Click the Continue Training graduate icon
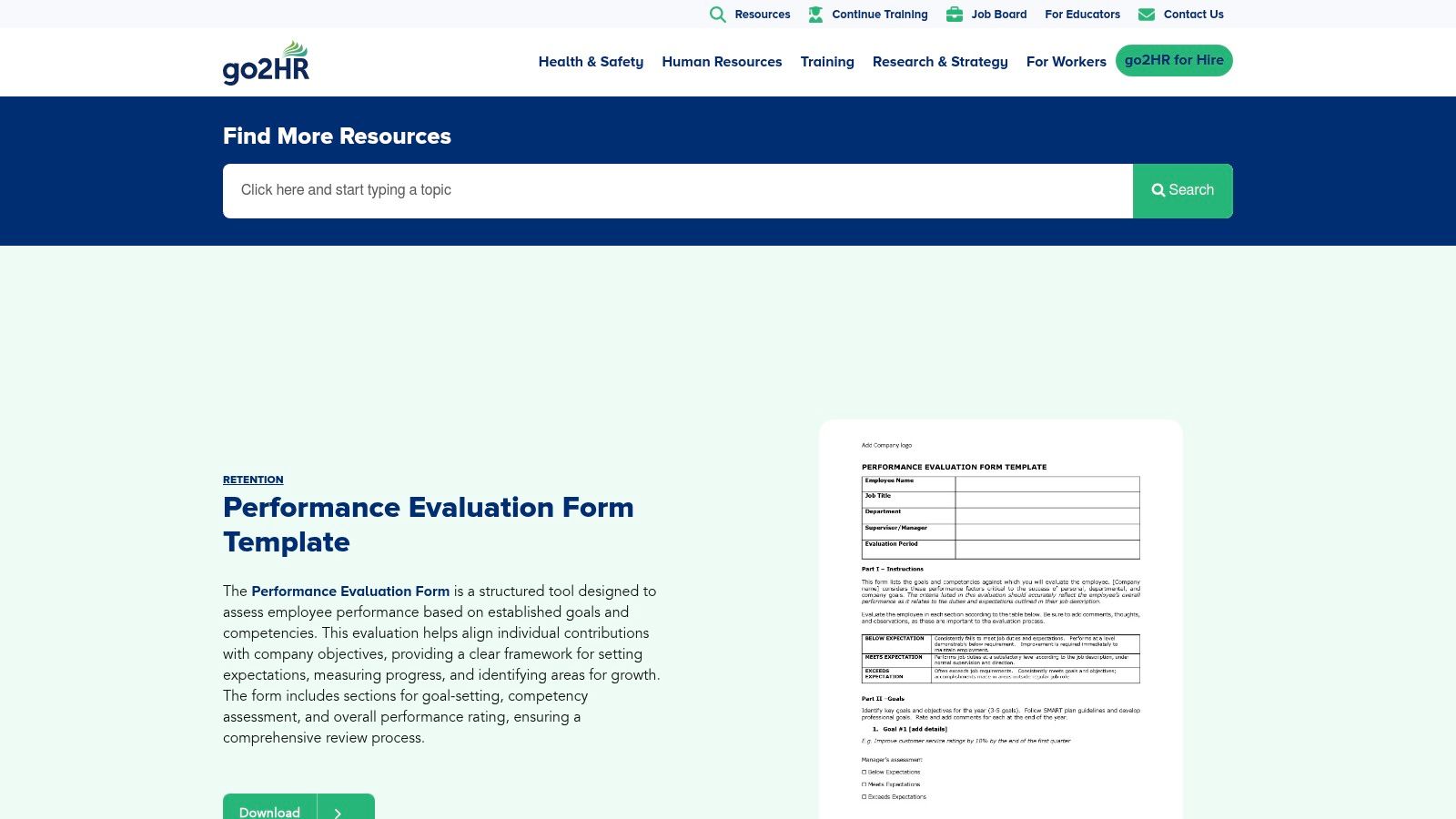This screenshot has width=1456, height=819. [815, 15]
